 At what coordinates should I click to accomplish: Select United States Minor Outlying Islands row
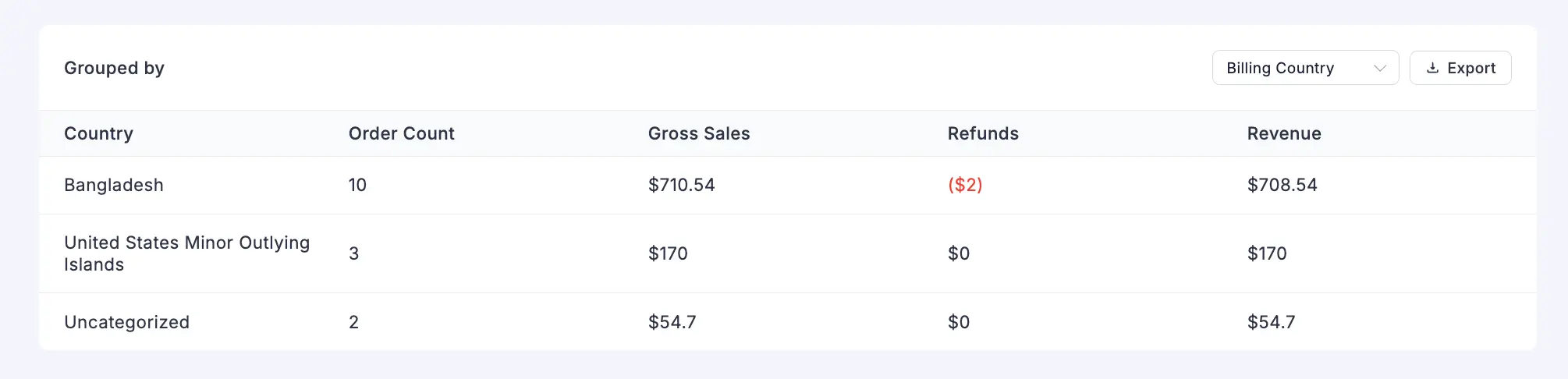click(x=186, y=253)
